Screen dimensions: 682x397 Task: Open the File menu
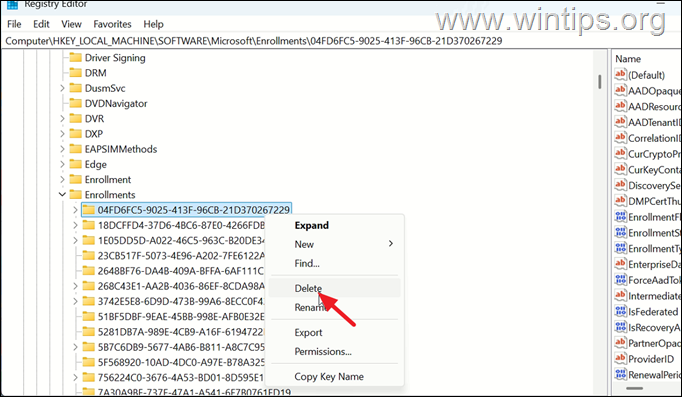click(14, 24)
